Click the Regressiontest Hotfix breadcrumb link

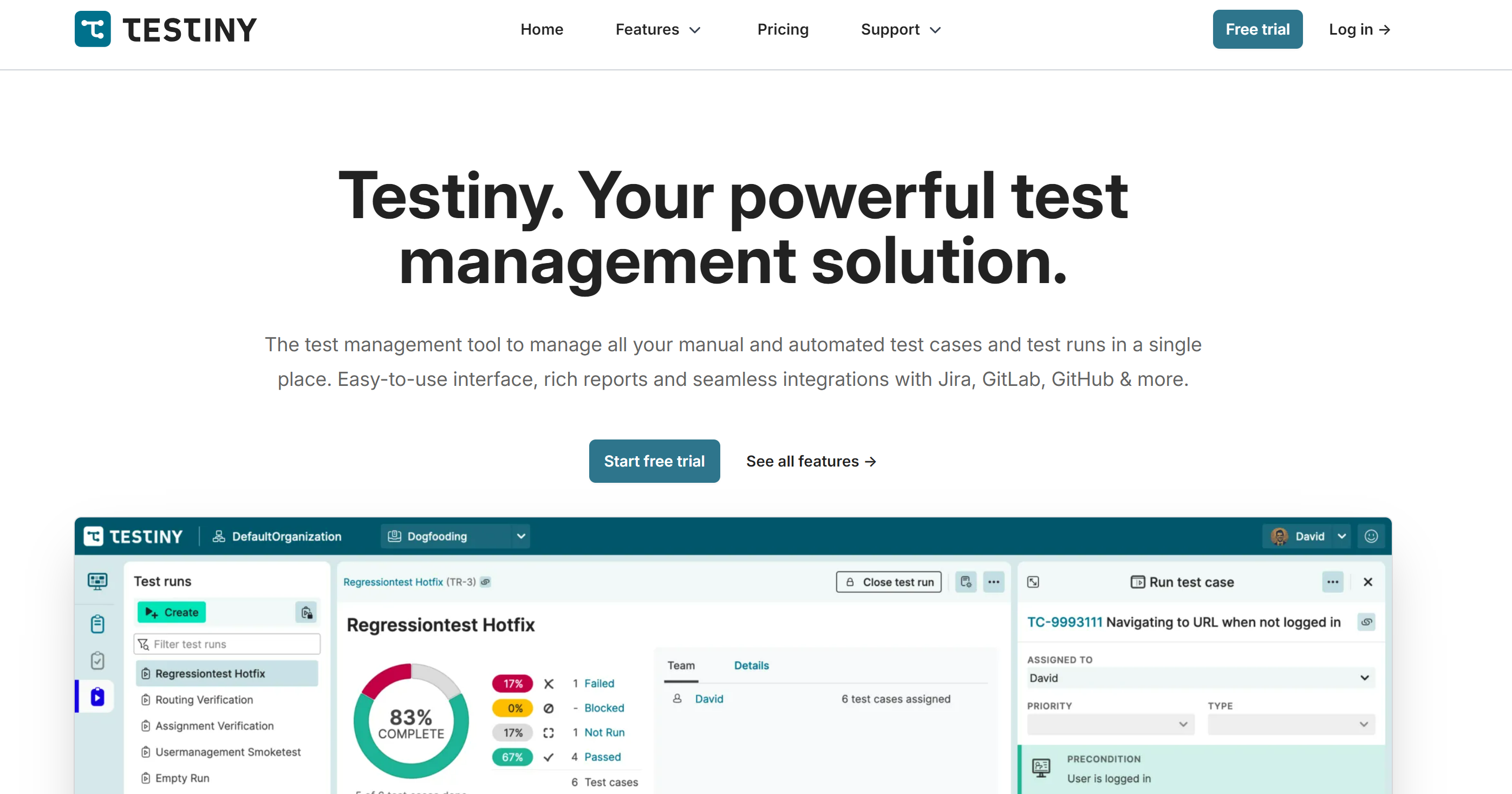coord(393,582)
